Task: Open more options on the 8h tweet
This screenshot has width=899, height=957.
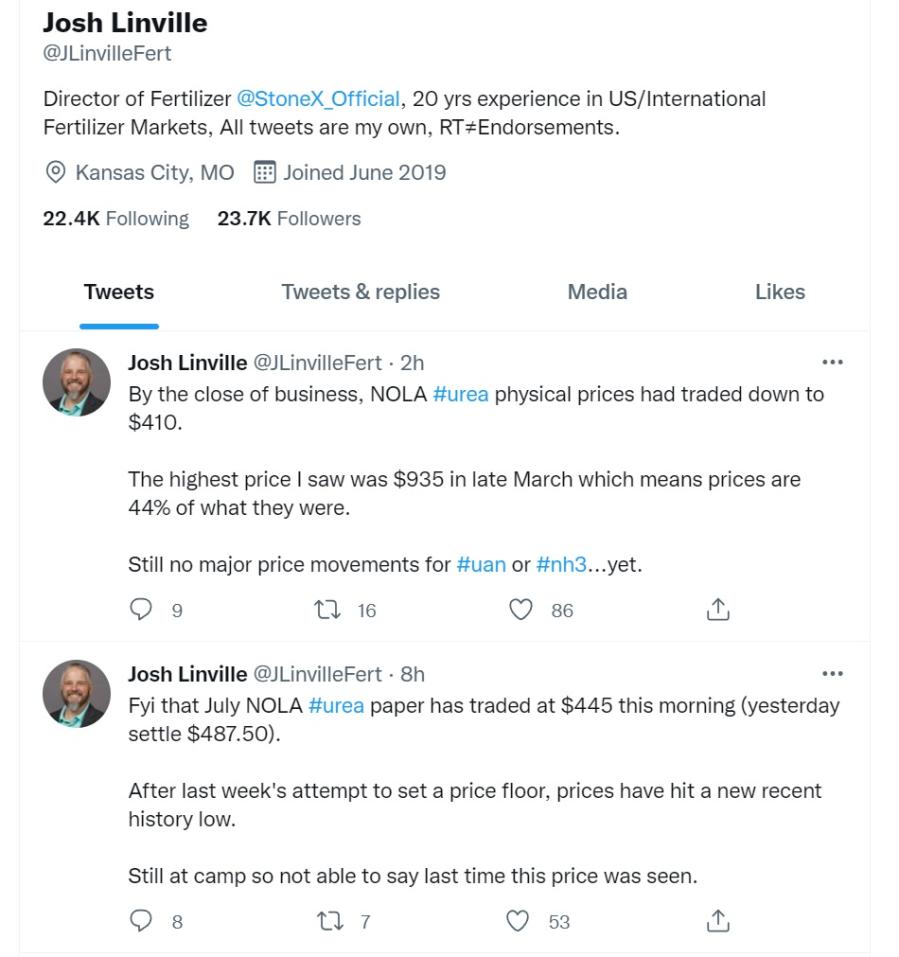Action: click(x=831, y=674)
